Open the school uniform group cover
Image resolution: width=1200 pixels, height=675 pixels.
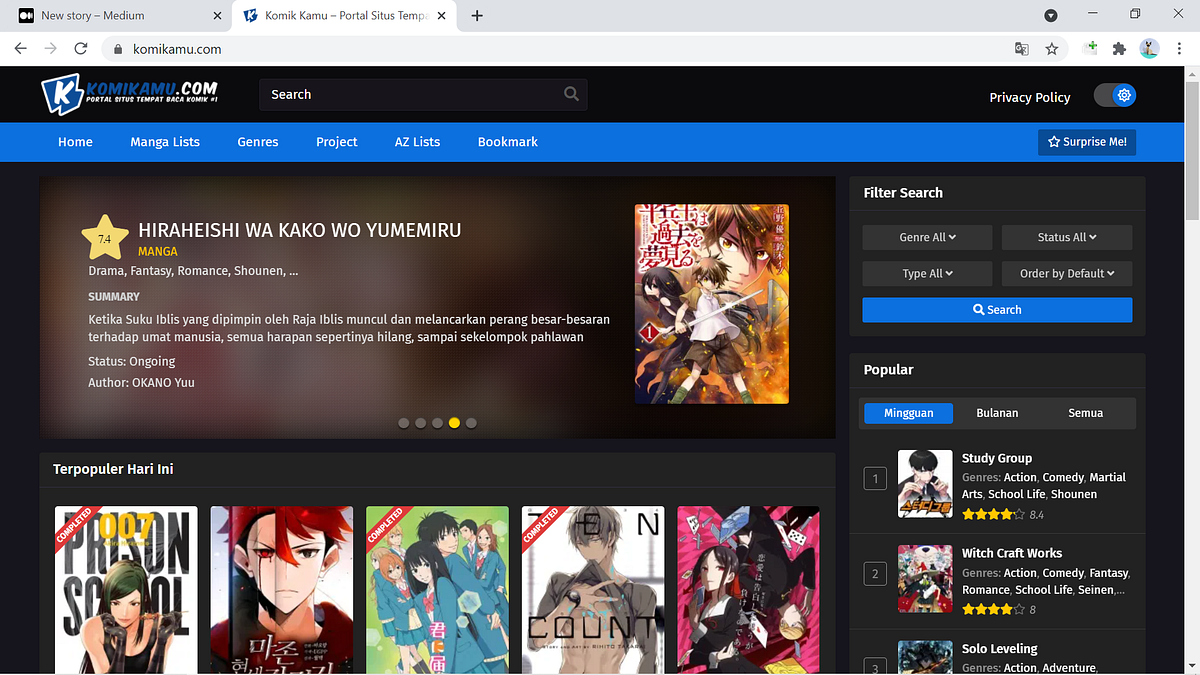pyautogui.click(x=437, y=589)
